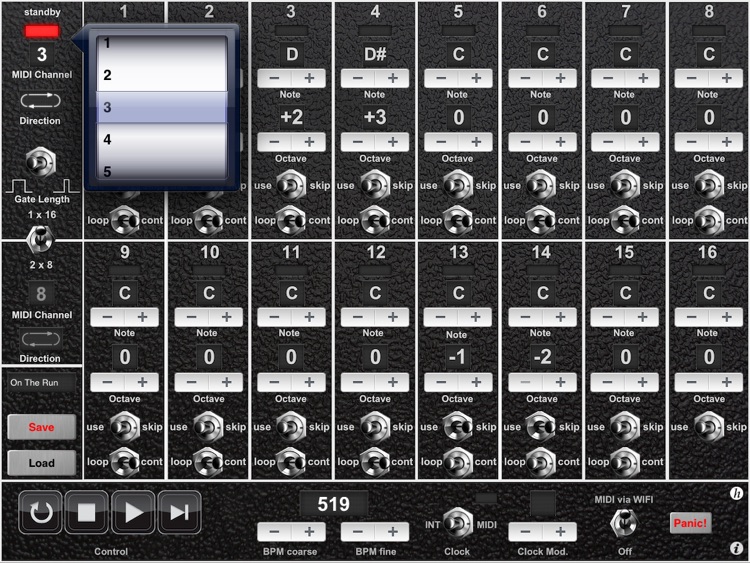The image size is (750, 563).
Task: Select channel 3 in the picker
Action: [x=162, y=107]
